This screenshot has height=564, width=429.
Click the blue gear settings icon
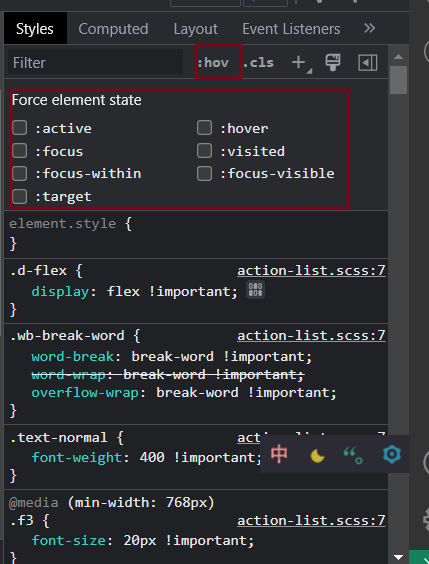(392, 454)
